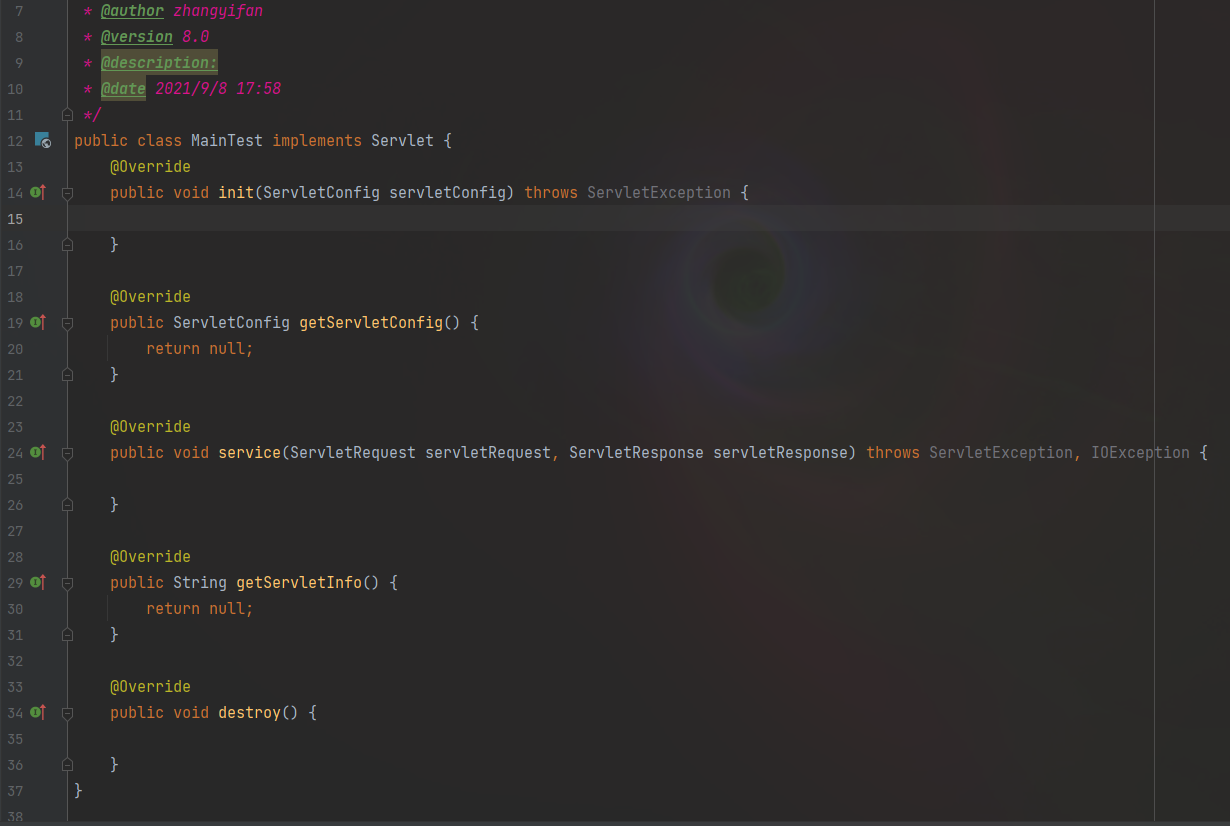
Task: Click the date value 2021/9/8 17:58
Action: click(x=218, y=88)
